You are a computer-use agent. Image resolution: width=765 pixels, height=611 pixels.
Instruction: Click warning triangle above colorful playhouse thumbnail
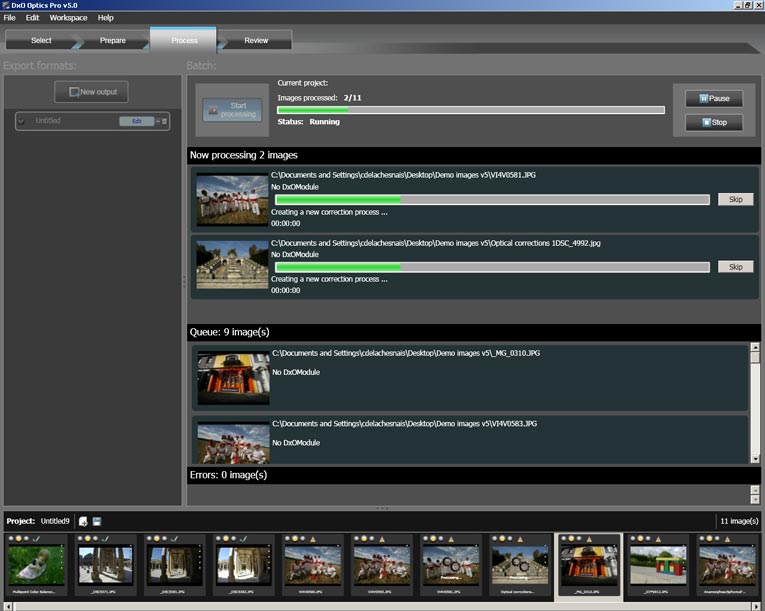(x=658, y=539)
